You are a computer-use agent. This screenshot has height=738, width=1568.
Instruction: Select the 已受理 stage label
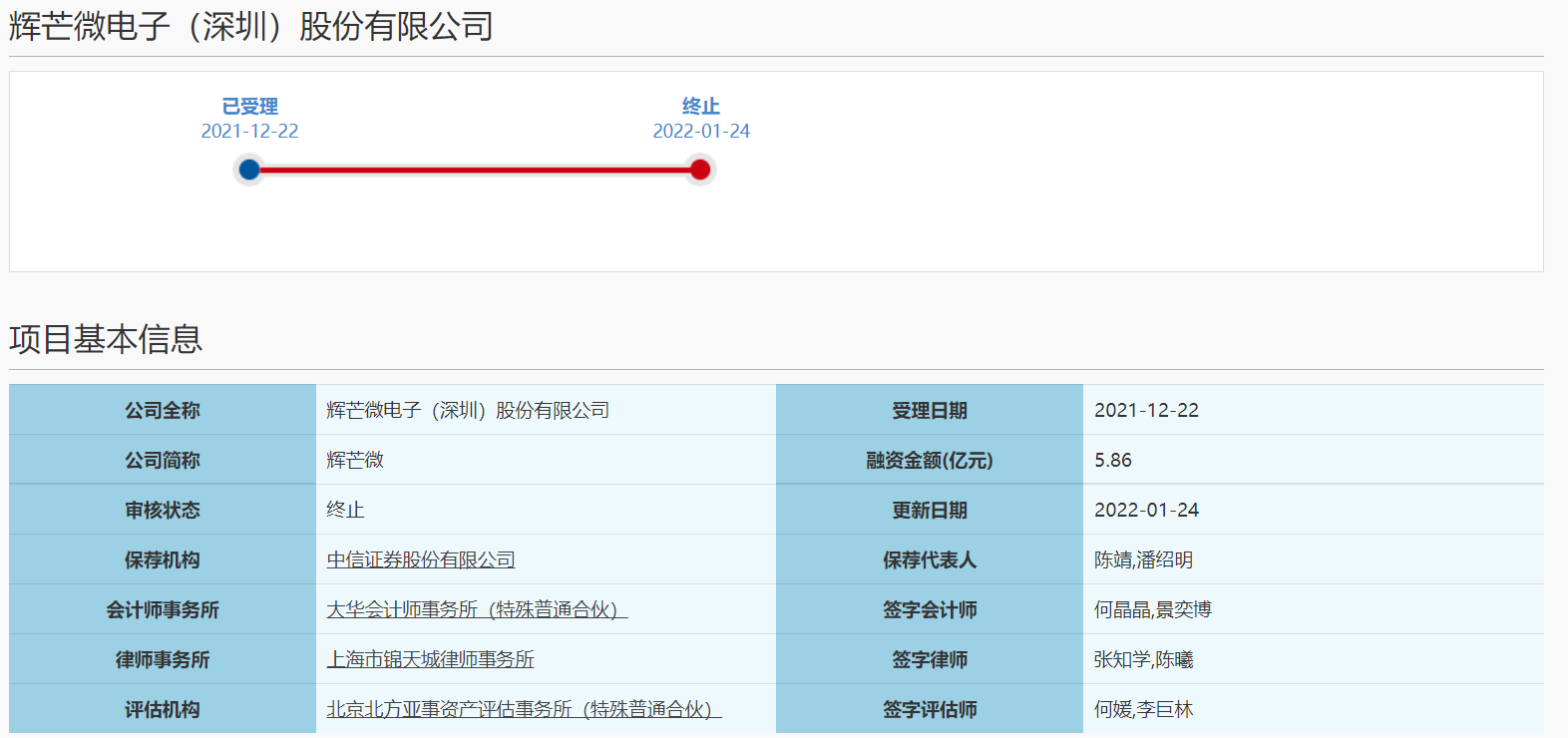coord(249,106)
